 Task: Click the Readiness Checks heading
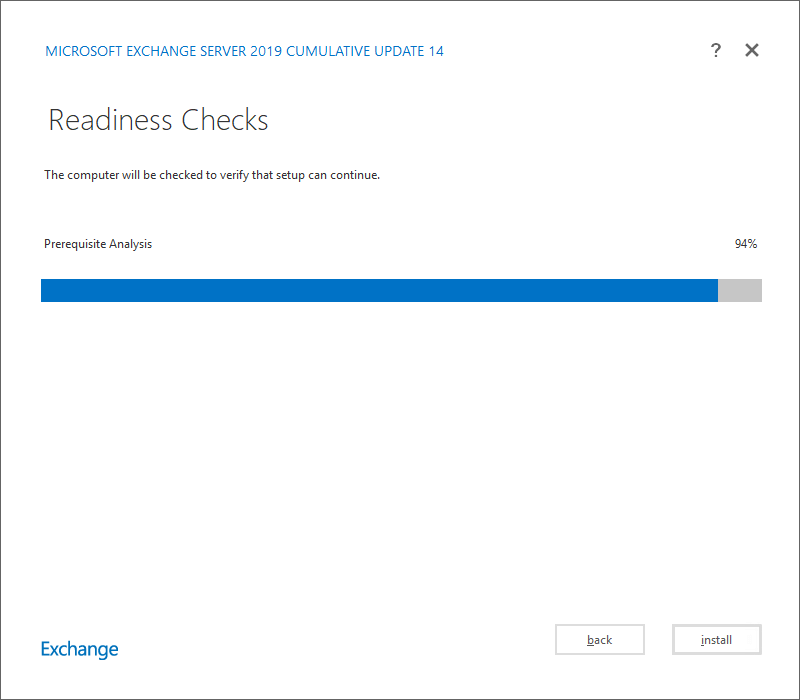coord(158,120)
